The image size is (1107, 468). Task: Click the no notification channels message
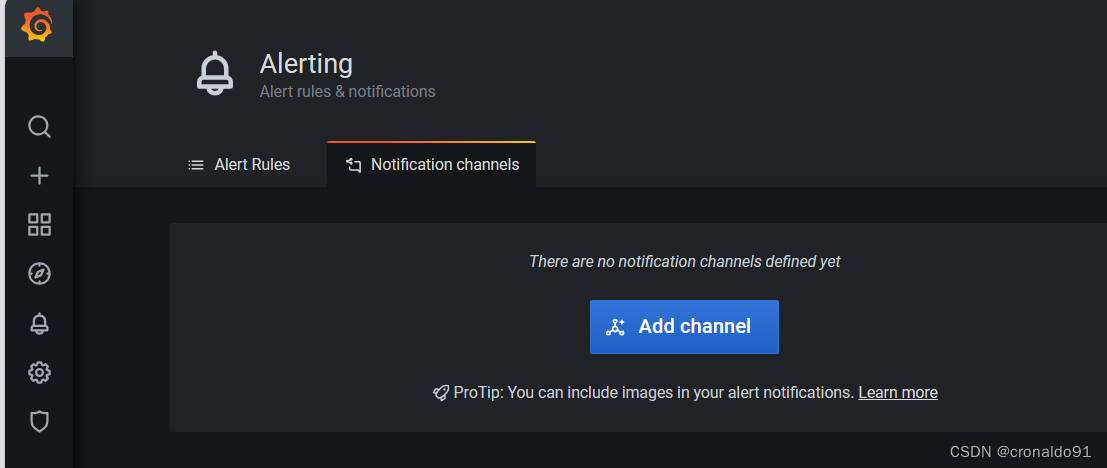(x=685, y=262)
